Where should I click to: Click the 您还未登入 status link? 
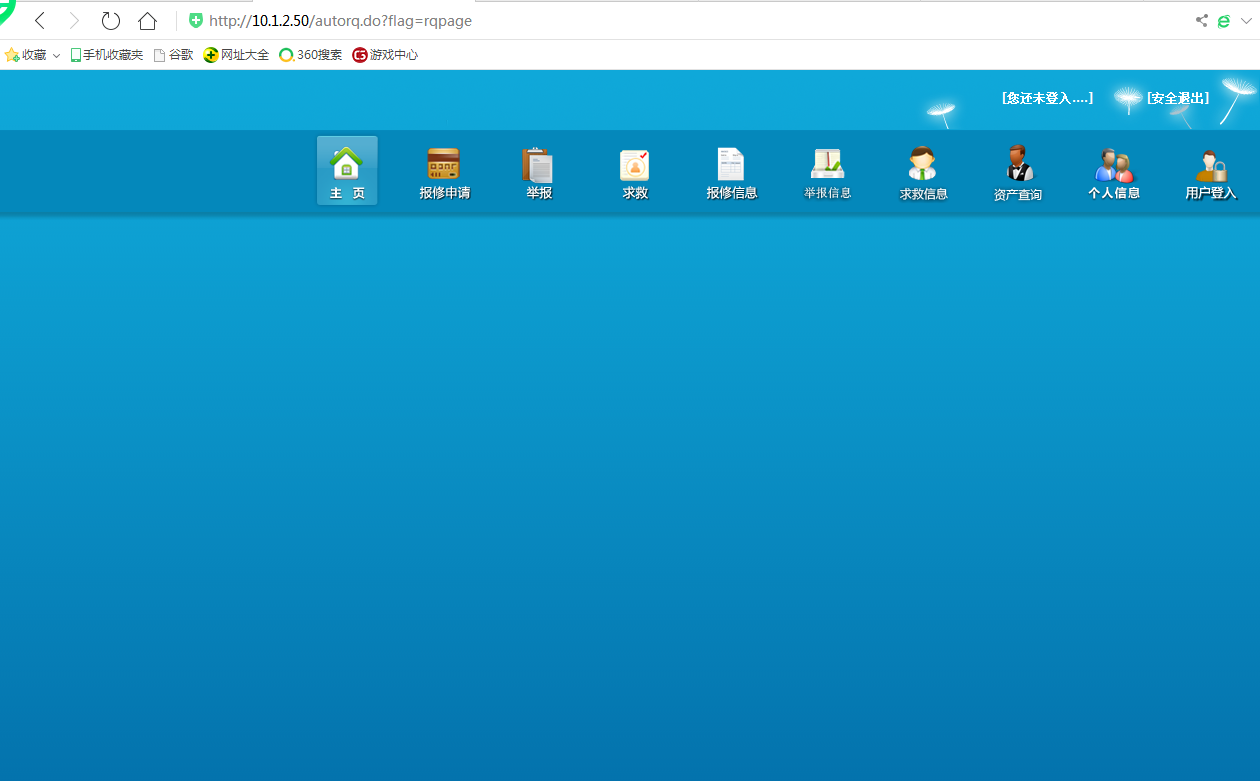pyautogui.click(x=1047, y=98)
